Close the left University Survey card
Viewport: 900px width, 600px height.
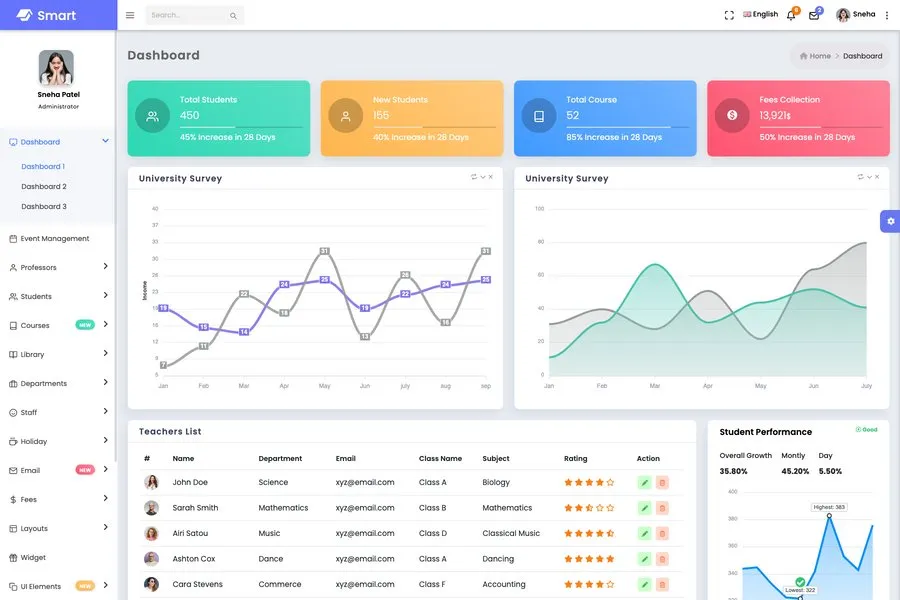[490, 177]
